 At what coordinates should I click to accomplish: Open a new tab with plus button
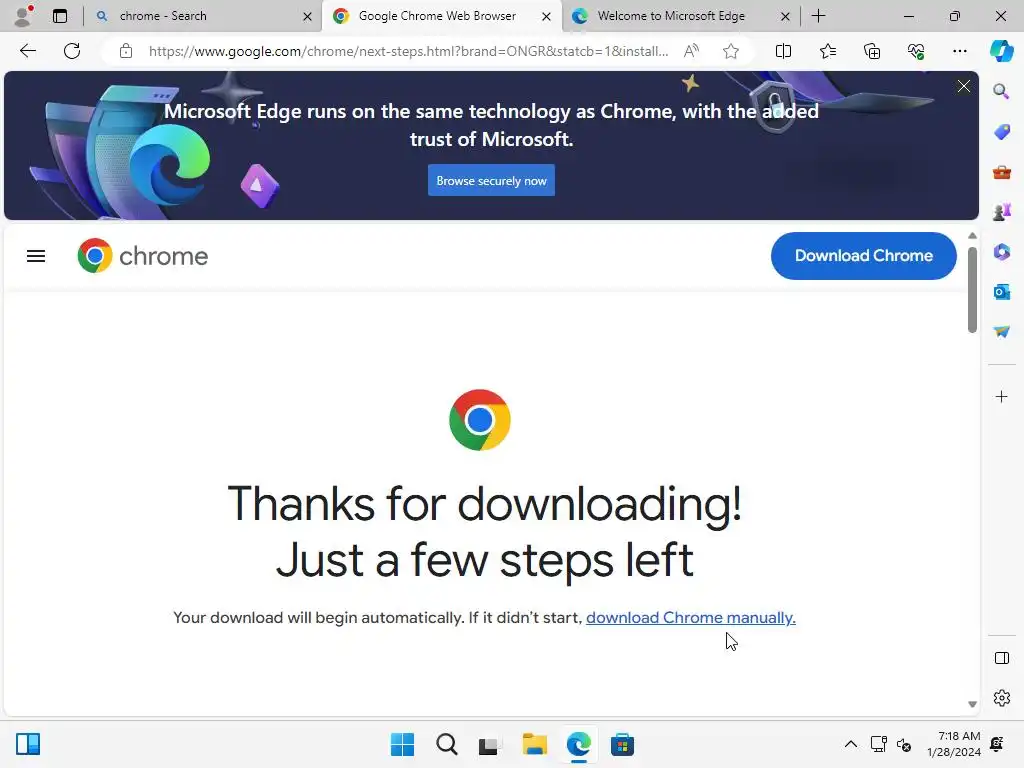point(818,16)
